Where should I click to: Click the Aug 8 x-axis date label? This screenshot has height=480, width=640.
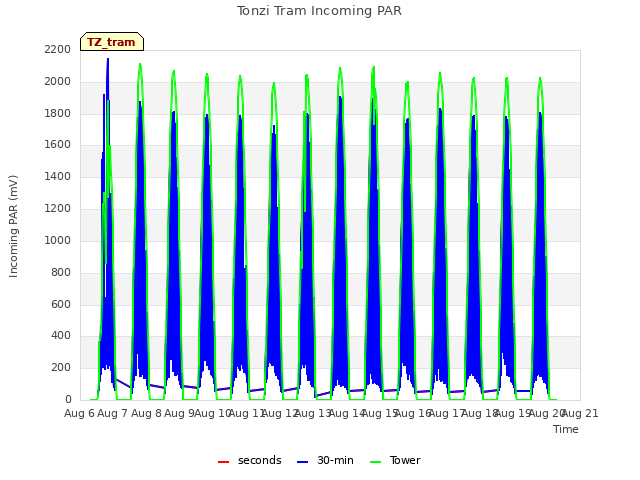pos(147,413)
